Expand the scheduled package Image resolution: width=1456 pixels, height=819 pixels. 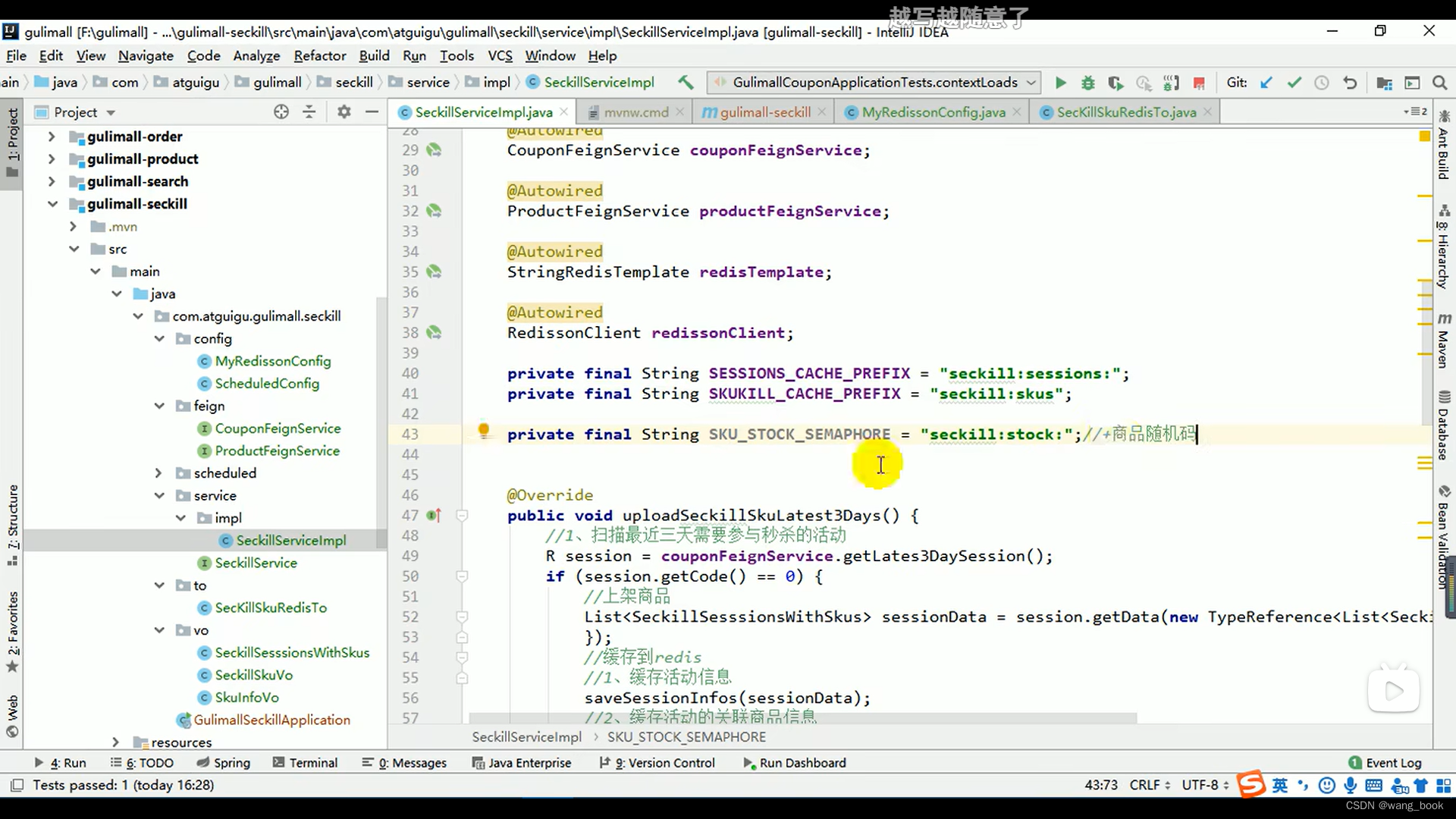(x=158, y=473)
